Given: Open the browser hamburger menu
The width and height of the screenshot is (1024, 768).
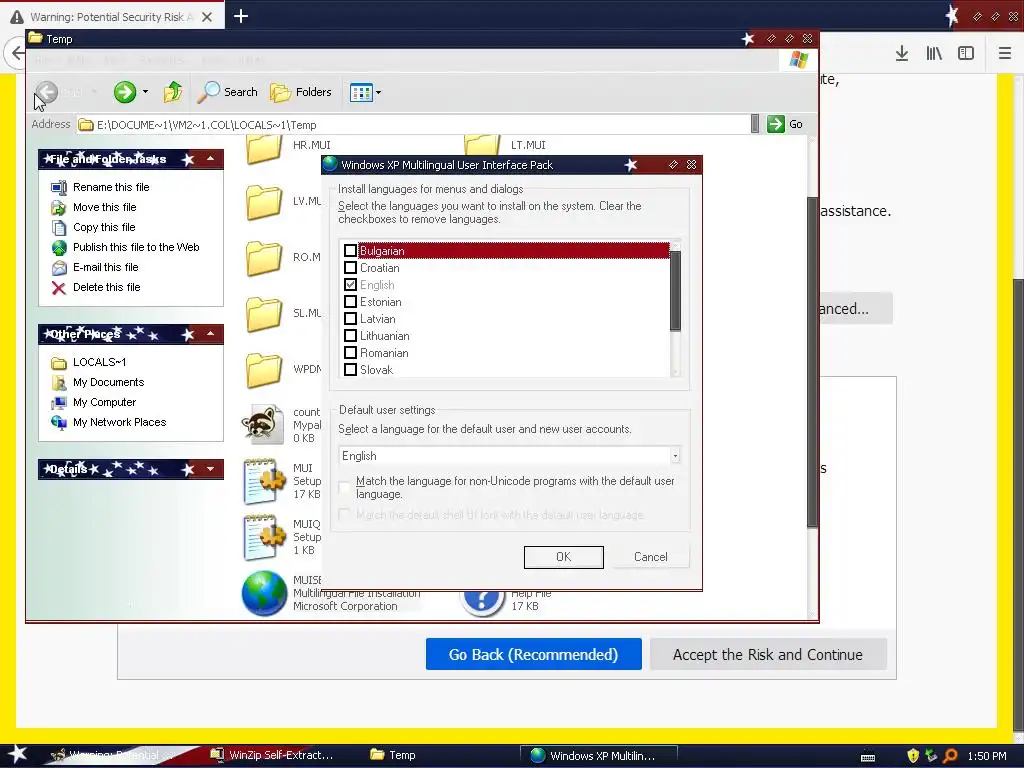Looking at the screenshot, I should click(1005, 54).
